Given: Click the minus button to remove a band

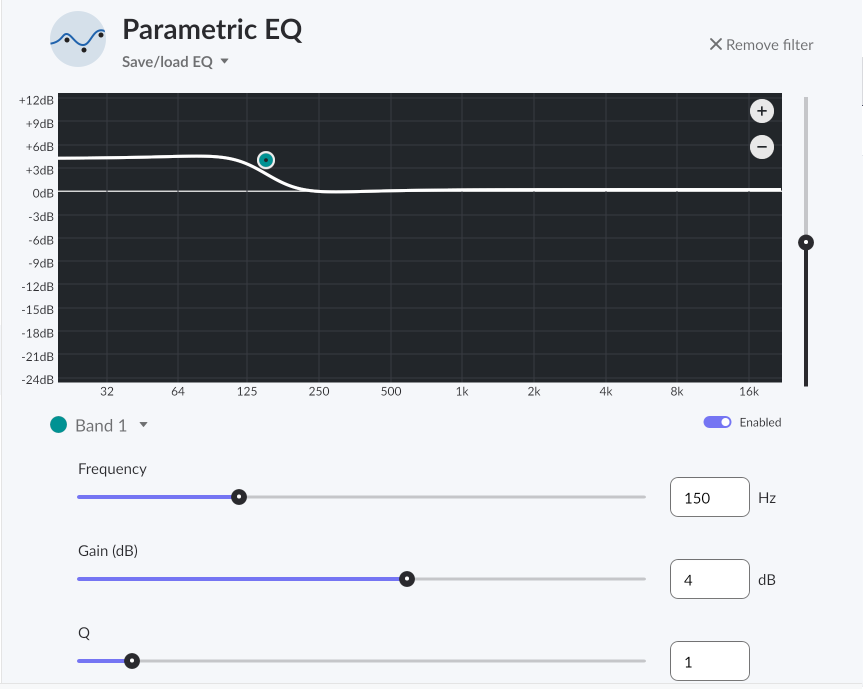Looking at the screenshot, I should coord(762,147).
